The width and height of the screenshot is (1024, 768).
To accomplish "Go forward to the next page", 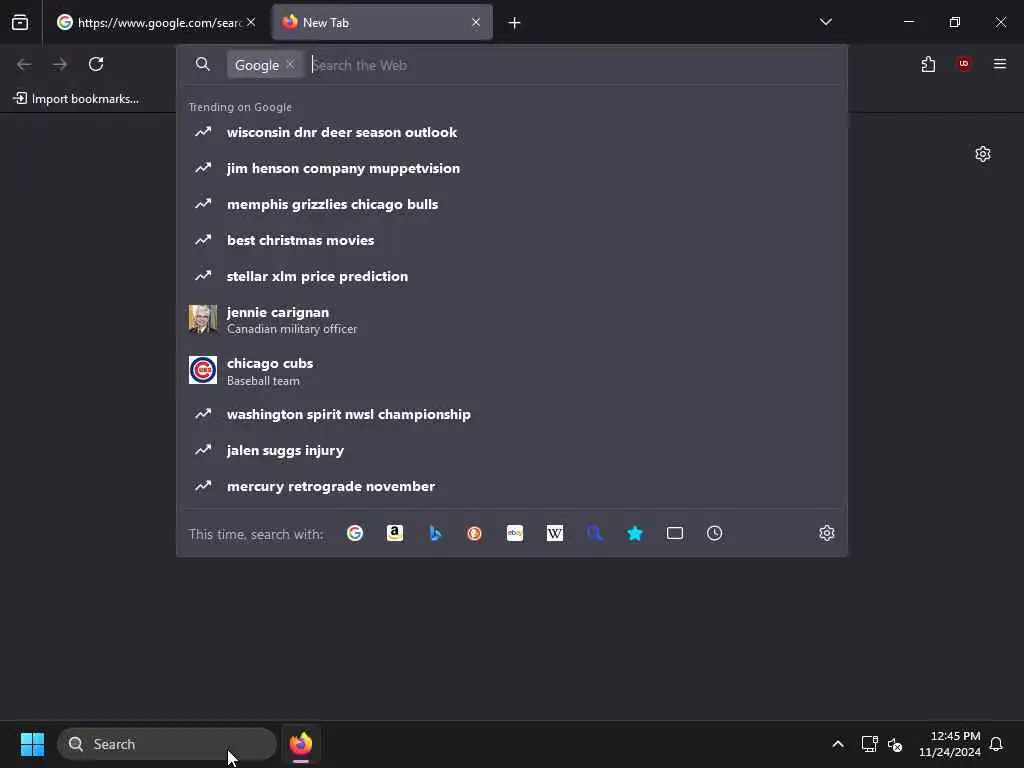I will tap(60, 64).
